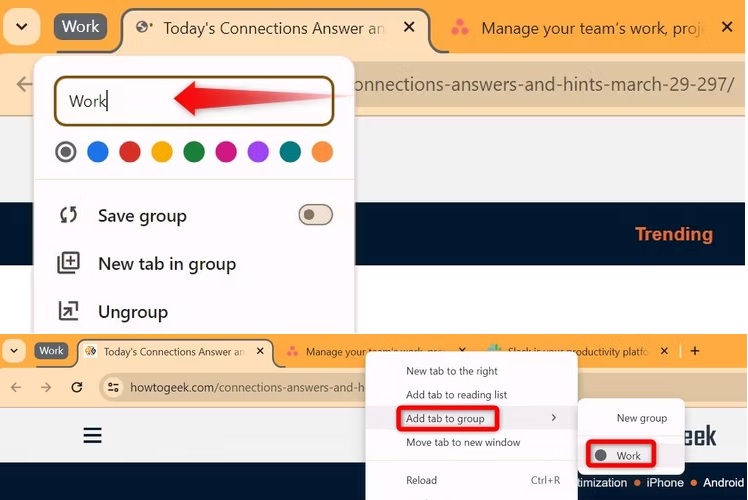Choose Add tab to reading list
748x500 pixels.
pyautogui.click(x=456, y=395)
